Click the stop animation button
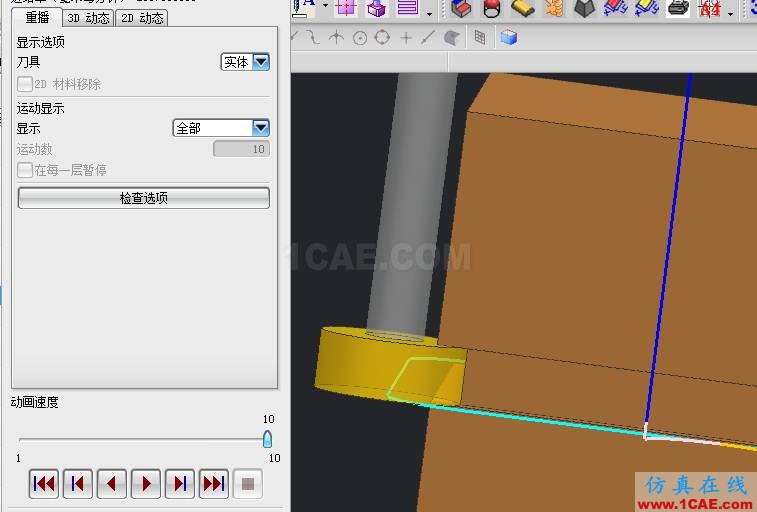757x512 pixels. [248, 484]
